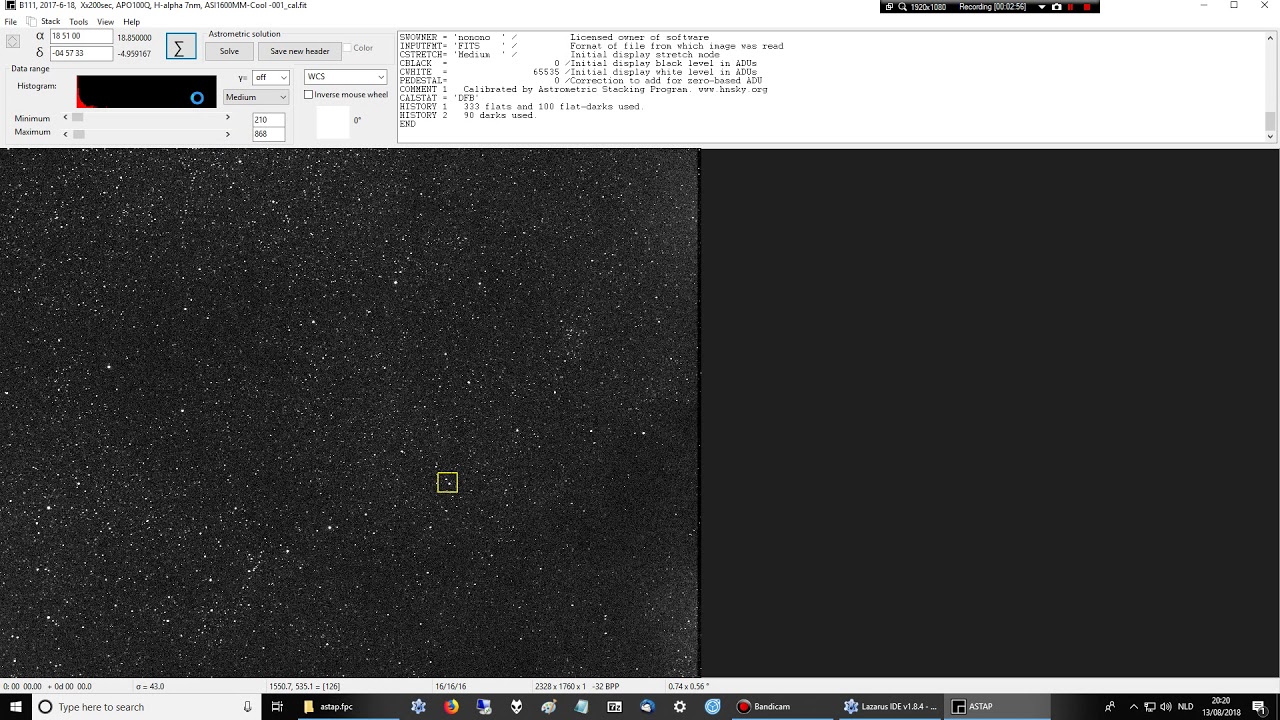Screen dimensions: 1280x720
Task: Click the Sigma stack button
Action: click(x=180, y=47)
